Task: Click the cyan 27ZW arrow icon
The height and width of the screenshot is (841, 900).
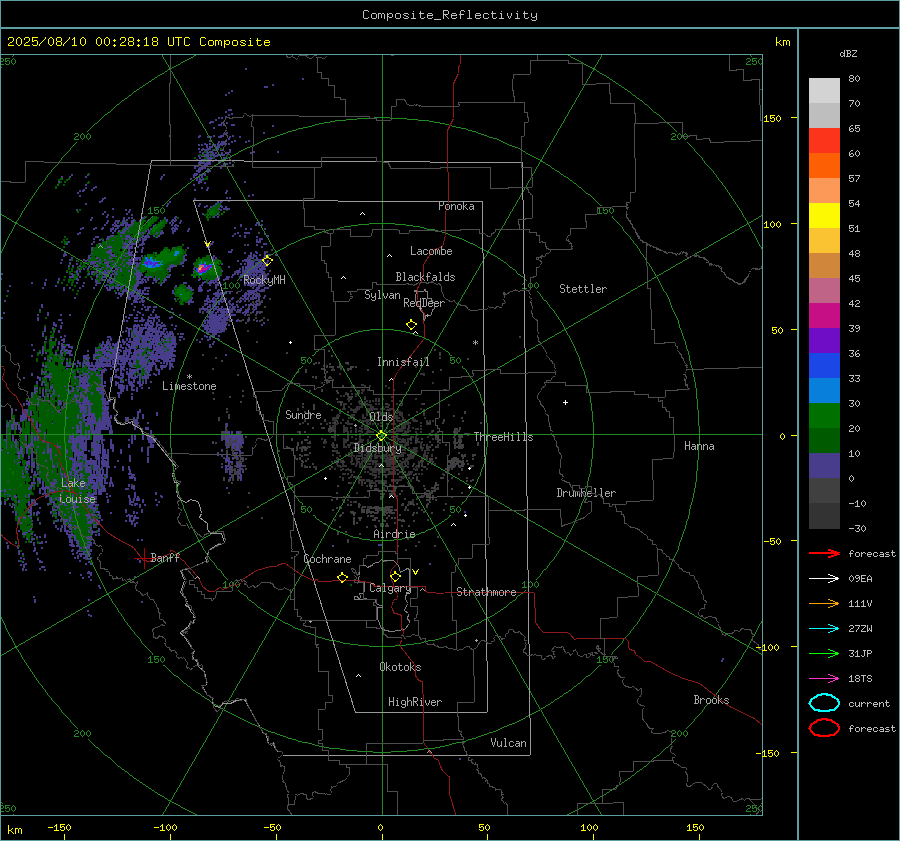Action: pos(824,629)
